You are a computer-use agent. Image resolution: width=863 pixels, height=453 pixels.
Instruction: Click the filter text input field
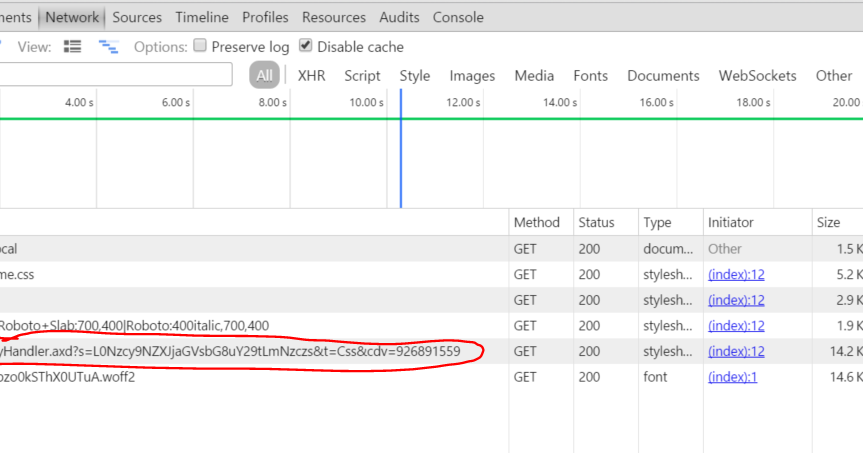click(x=116, y=74)
